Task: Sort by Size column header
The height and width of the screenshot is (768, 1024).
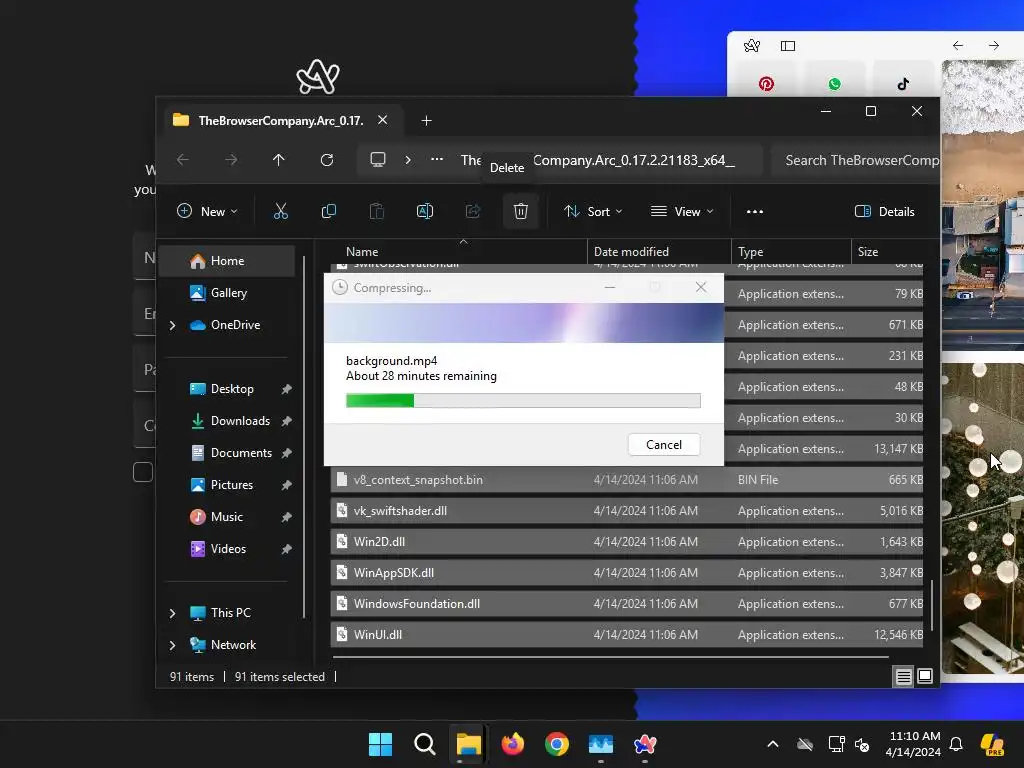Action: (887, 251)
